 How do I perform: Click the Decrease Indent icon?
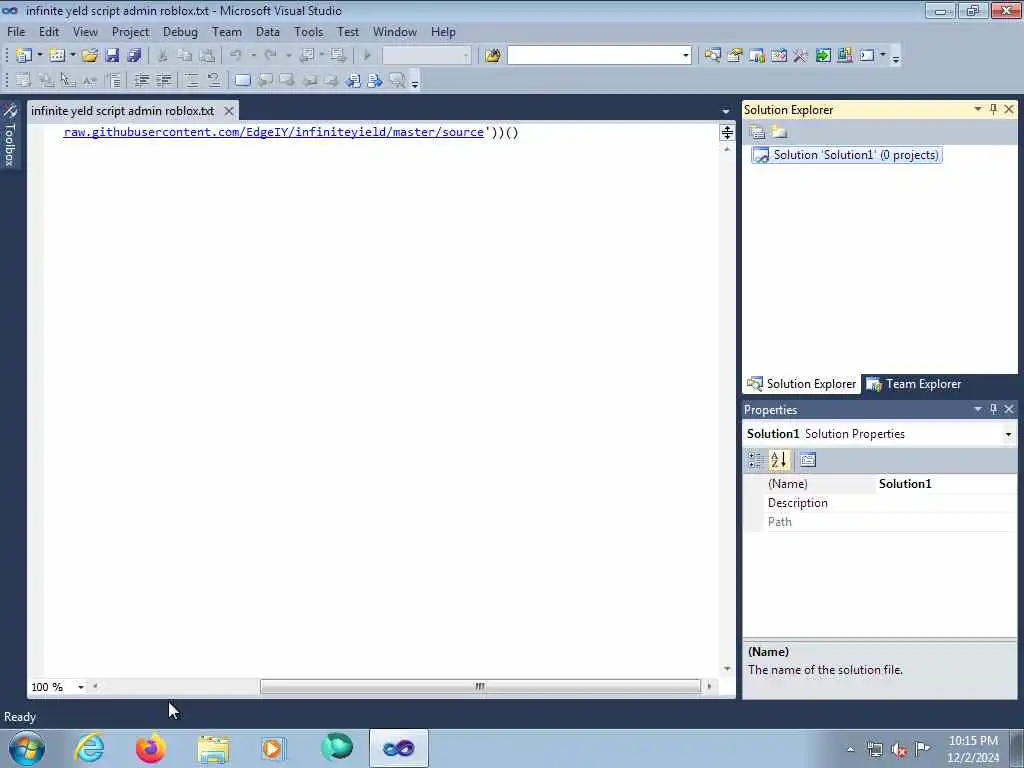141,80
